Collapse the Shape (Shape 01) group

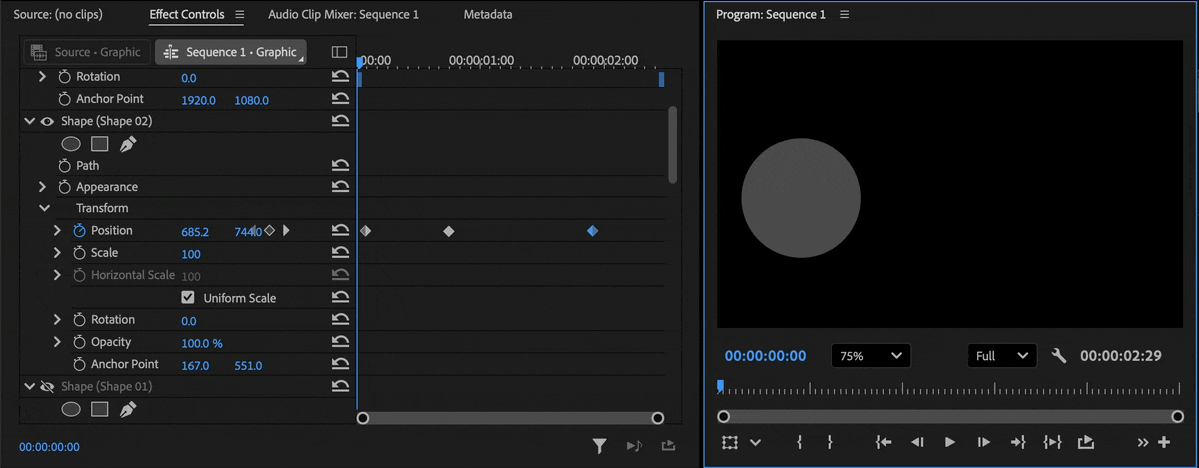coord(29,387)
